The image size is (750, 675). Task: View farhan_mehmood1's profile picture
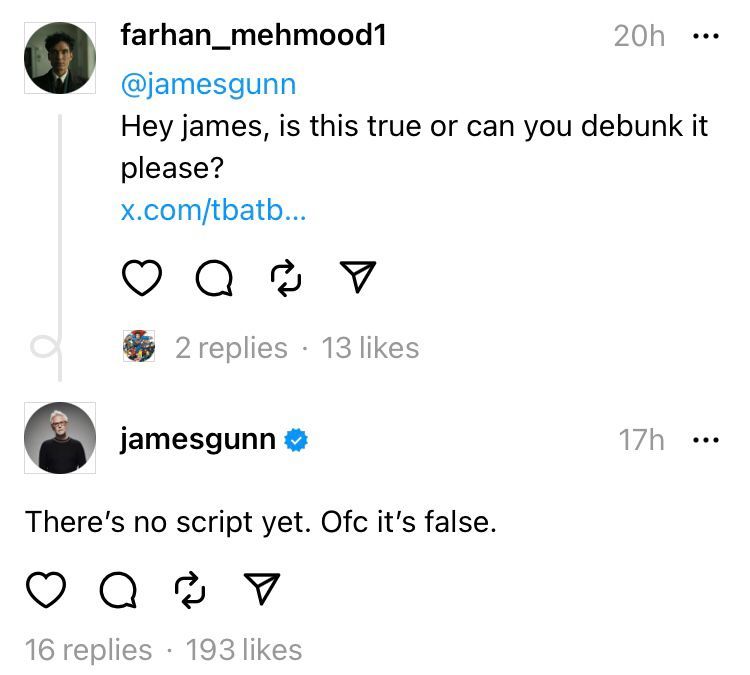coord(60,58)
